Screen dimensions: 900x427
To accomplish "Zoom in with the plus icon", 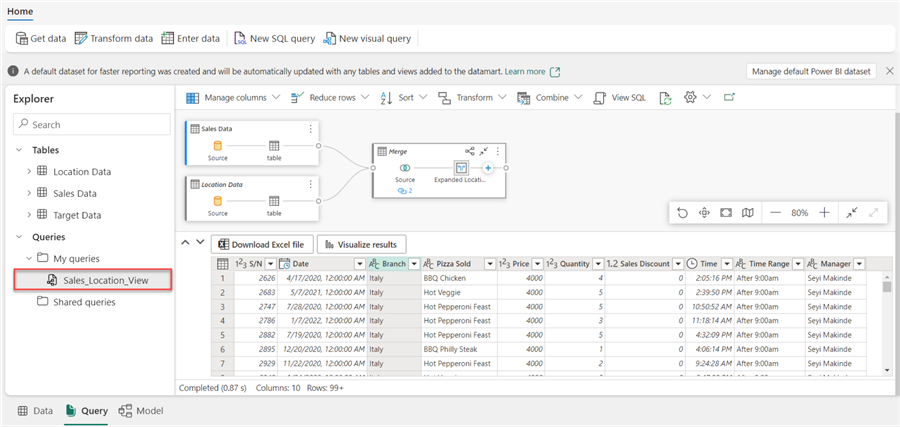I will (x=824, y=213).
